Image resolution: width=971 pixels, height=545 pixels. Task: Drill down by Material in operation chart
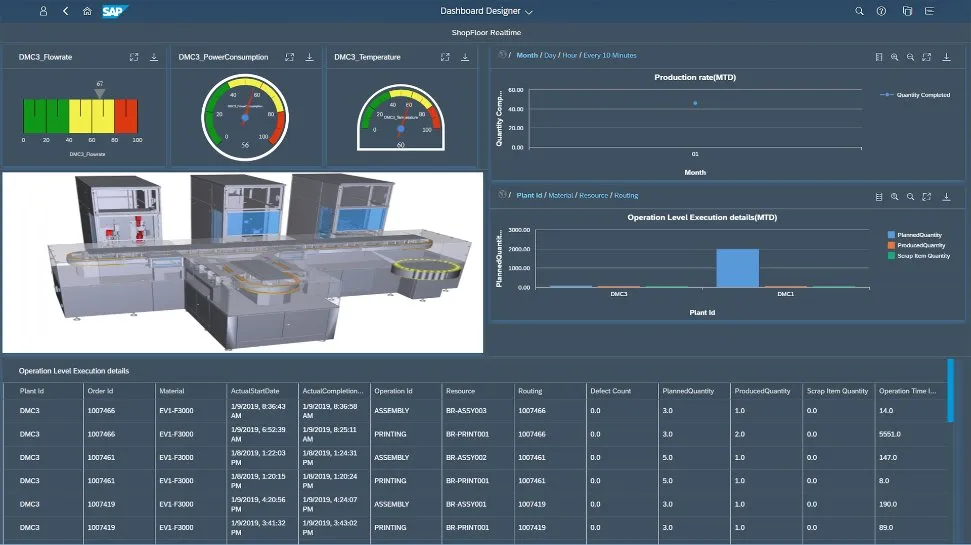[560, 196]
